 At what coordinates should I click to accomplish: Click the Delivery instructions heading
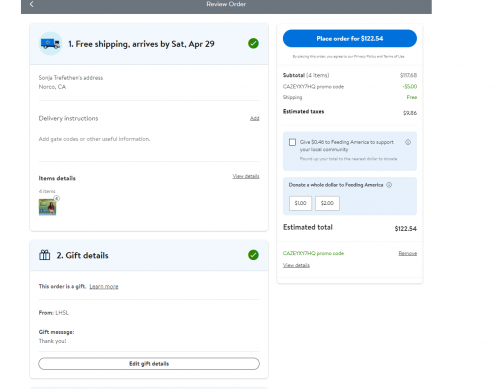coord(68,118)
